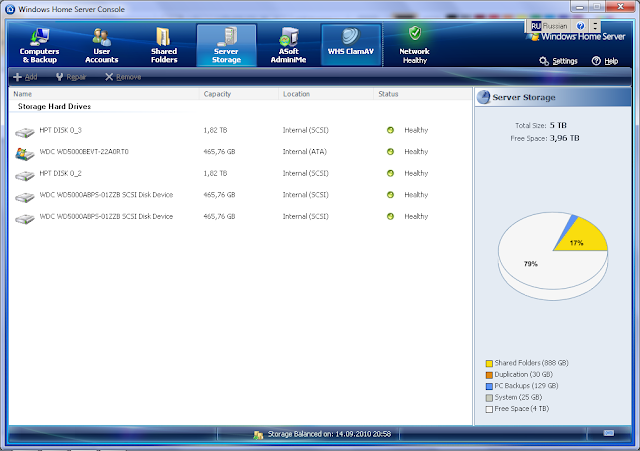Viewport: 640px width, 451px height.
Task: Click the Total Size 5 TB value
Action: pos(558,125)
